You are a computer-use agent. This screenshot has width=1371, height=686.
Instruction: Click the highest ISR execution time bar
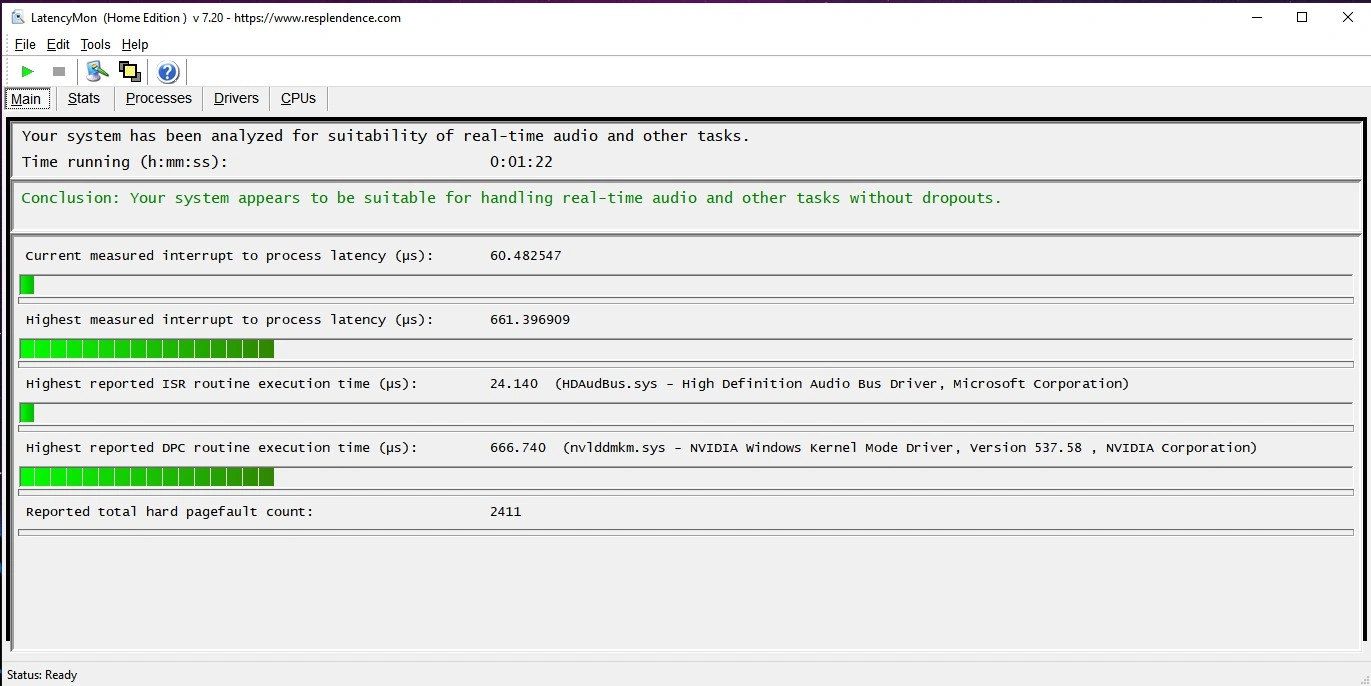coord(686,413)
